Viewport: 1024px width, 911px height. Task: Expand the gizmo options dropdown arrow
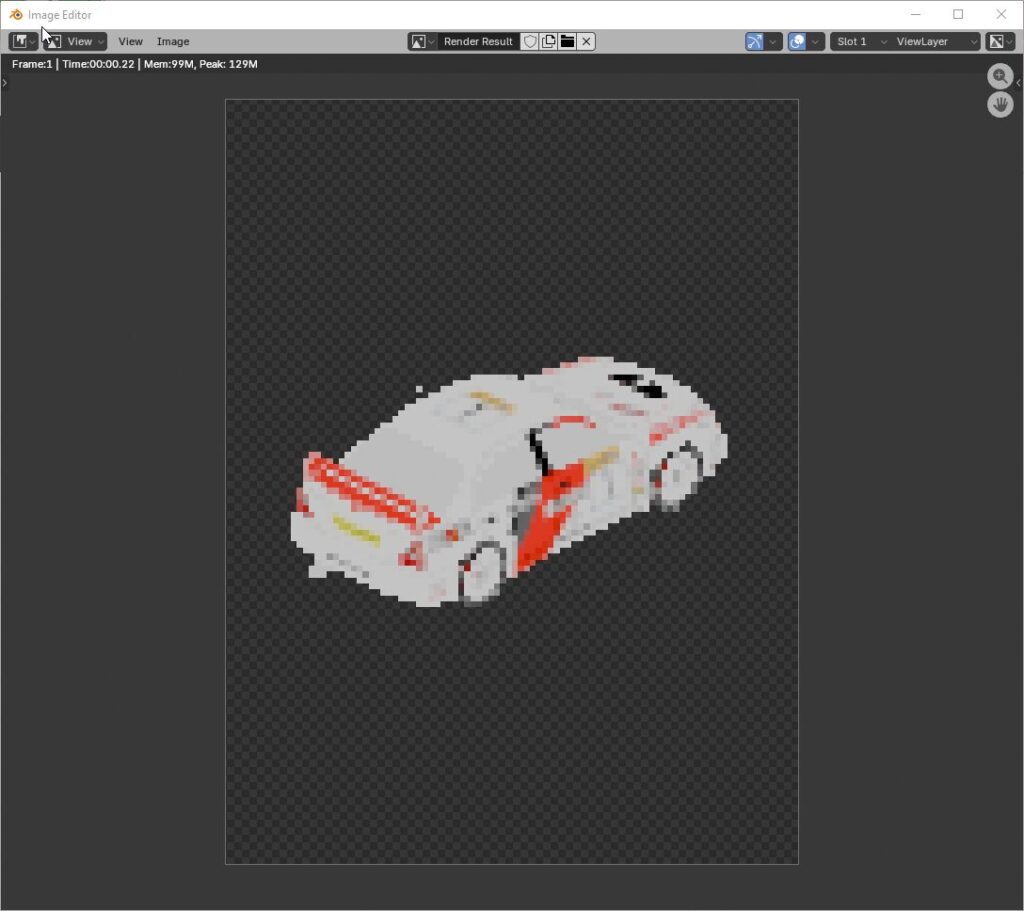pos(774,41)
